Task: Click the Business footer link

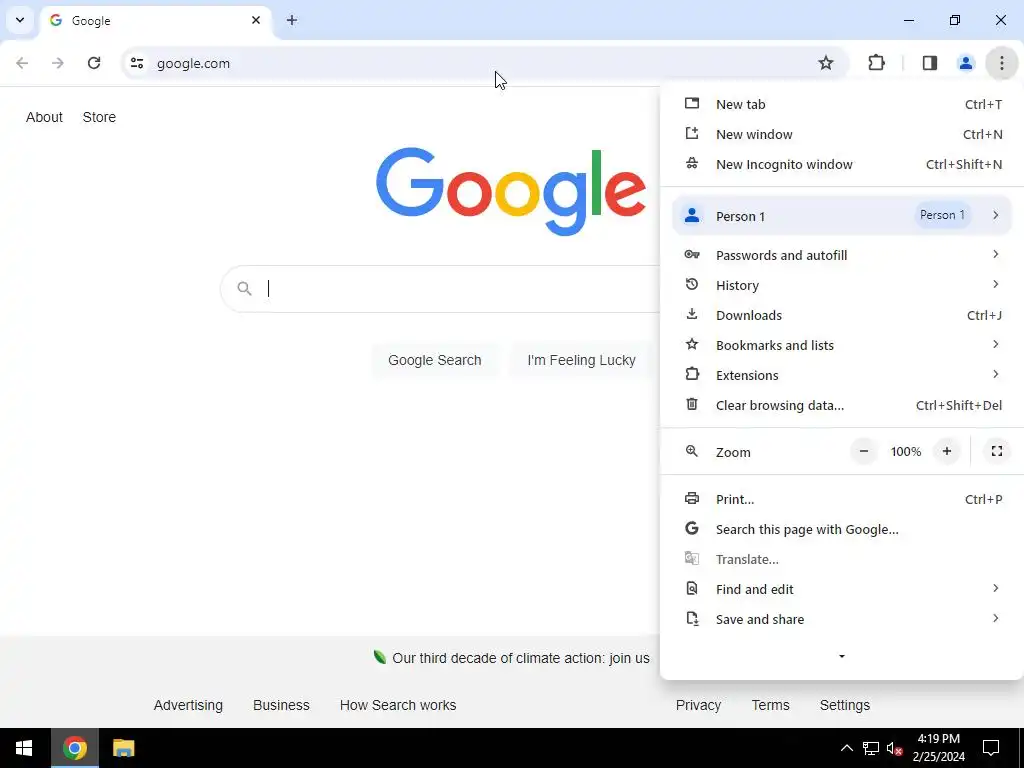Action: pyautogui.click(x=281, y=705)
